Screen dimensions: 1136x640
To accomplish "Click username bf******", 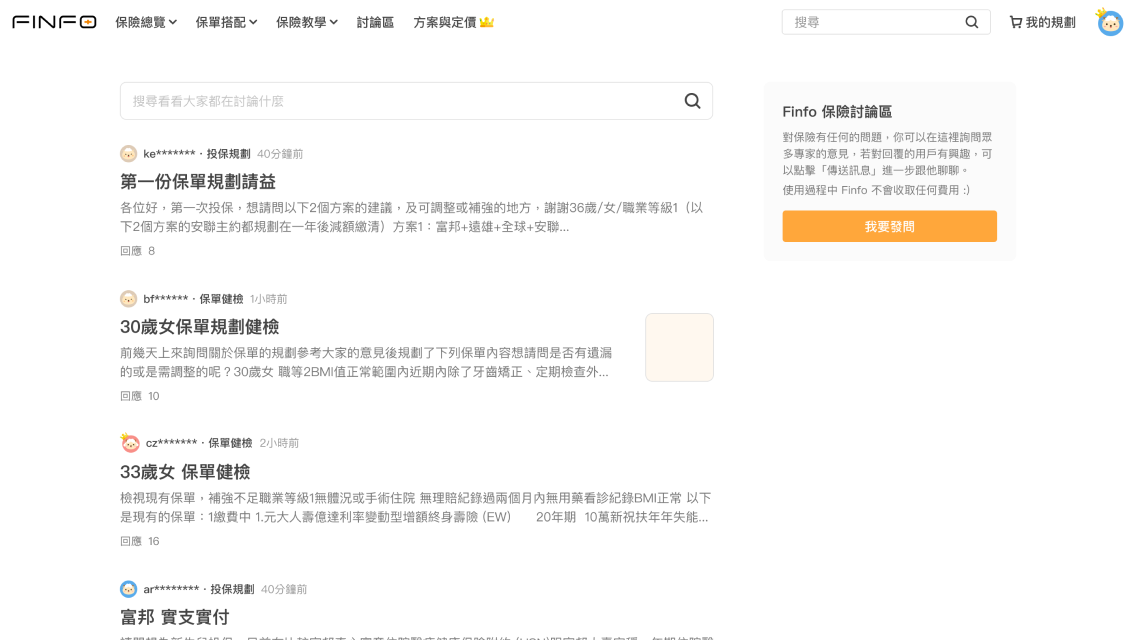I will pyautogui.click(x=166, y=299).
